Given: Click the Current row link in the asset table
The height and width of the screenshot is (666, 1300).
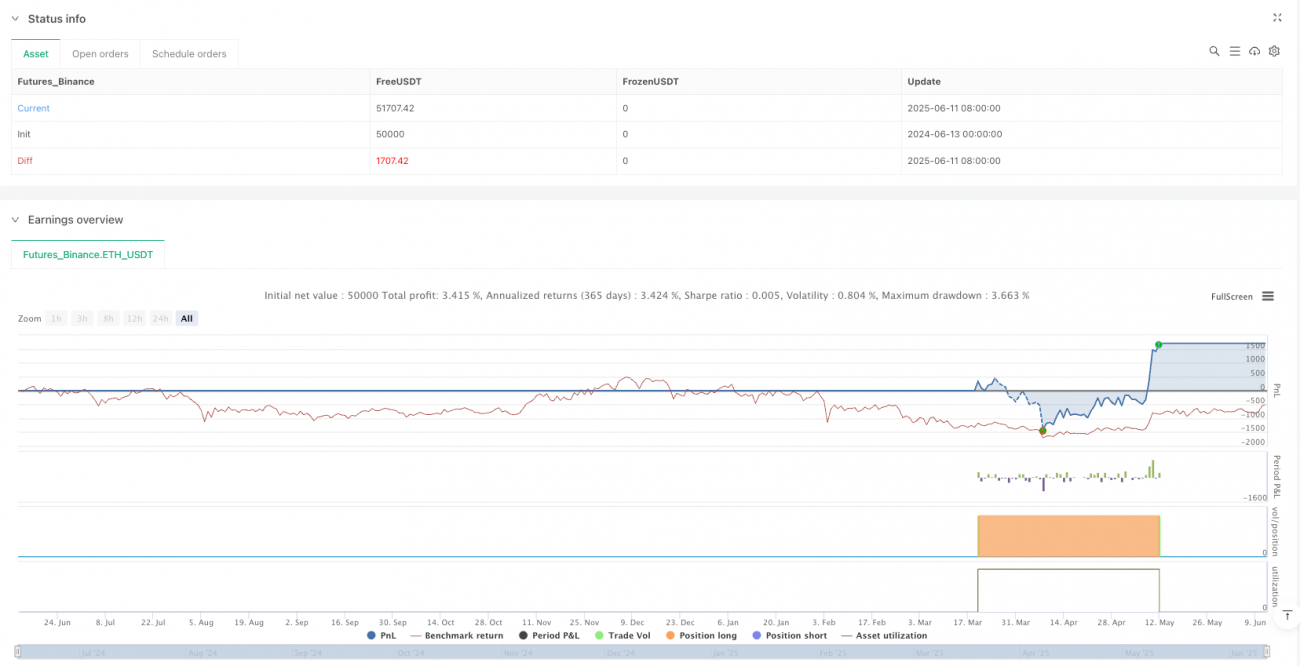Looking at the screenshot, I should (x=33, y=107).
